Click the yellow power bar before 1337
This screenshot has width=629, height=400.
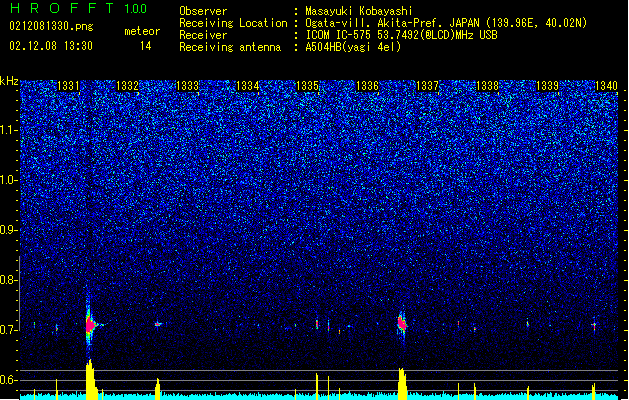[402, 383]
